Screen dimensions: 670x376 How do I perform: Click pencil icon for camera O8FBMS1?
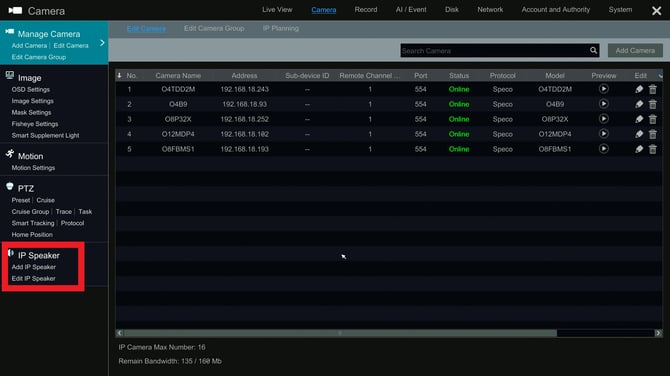[x=639, y=149]
